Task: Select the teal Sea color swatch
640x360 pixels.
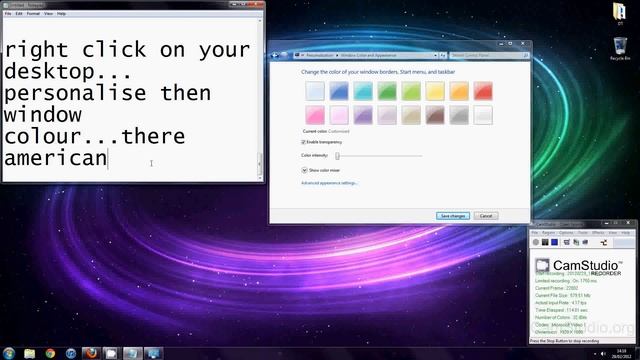Action: [x=363, y=91]
